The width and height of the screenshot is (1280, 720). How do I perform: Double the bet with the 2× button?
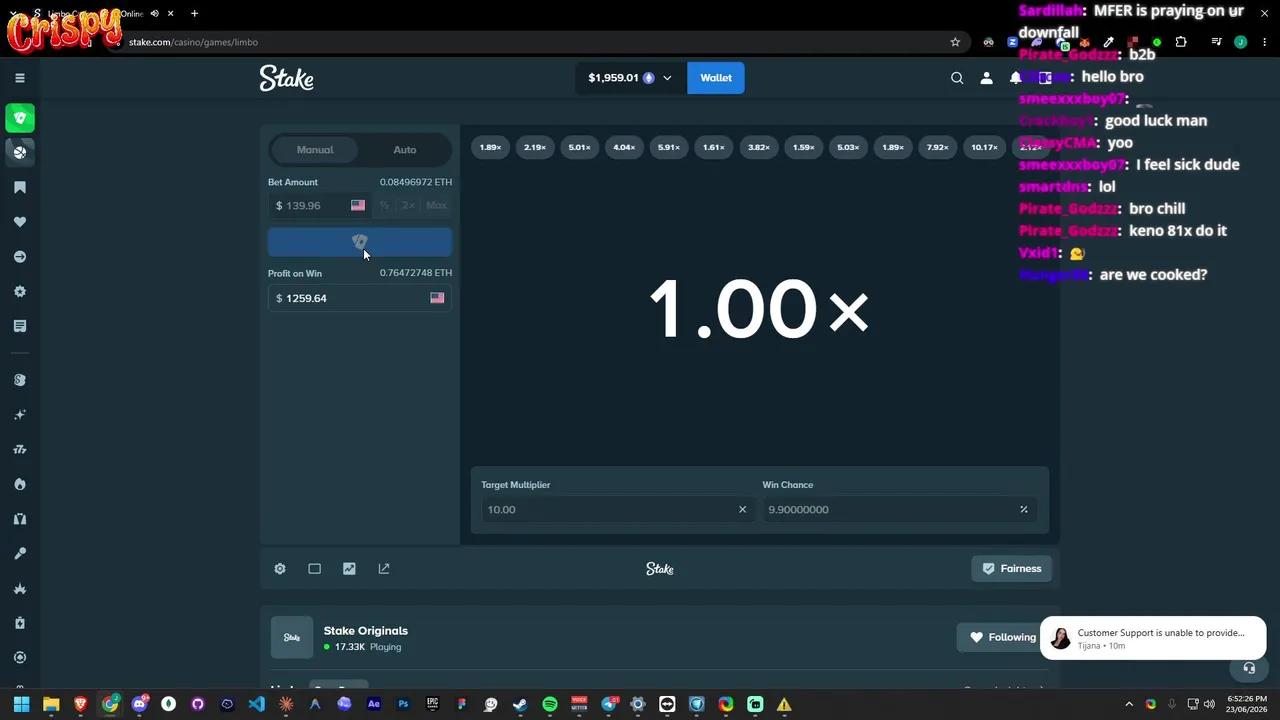coord(408,205)
